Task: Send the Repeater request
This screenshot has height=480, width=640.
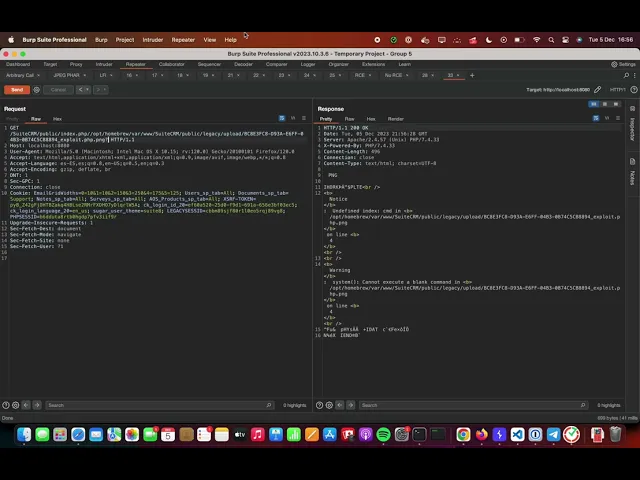Action: pos(17,90)
